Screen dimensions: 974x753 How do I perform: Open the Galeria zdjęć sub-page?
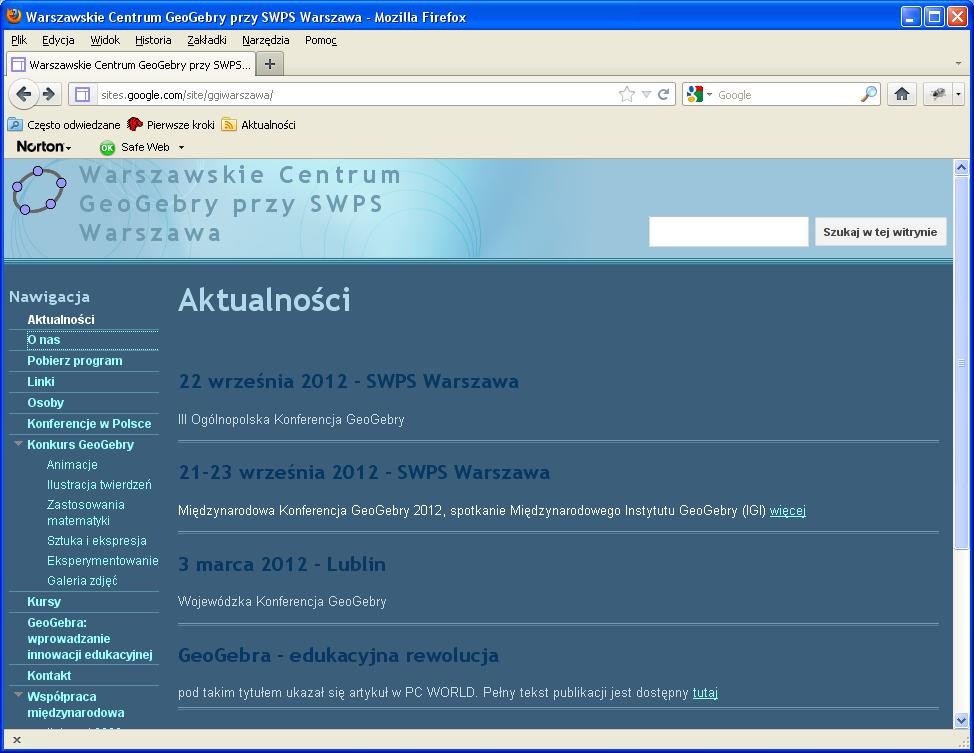coord(82,581)
